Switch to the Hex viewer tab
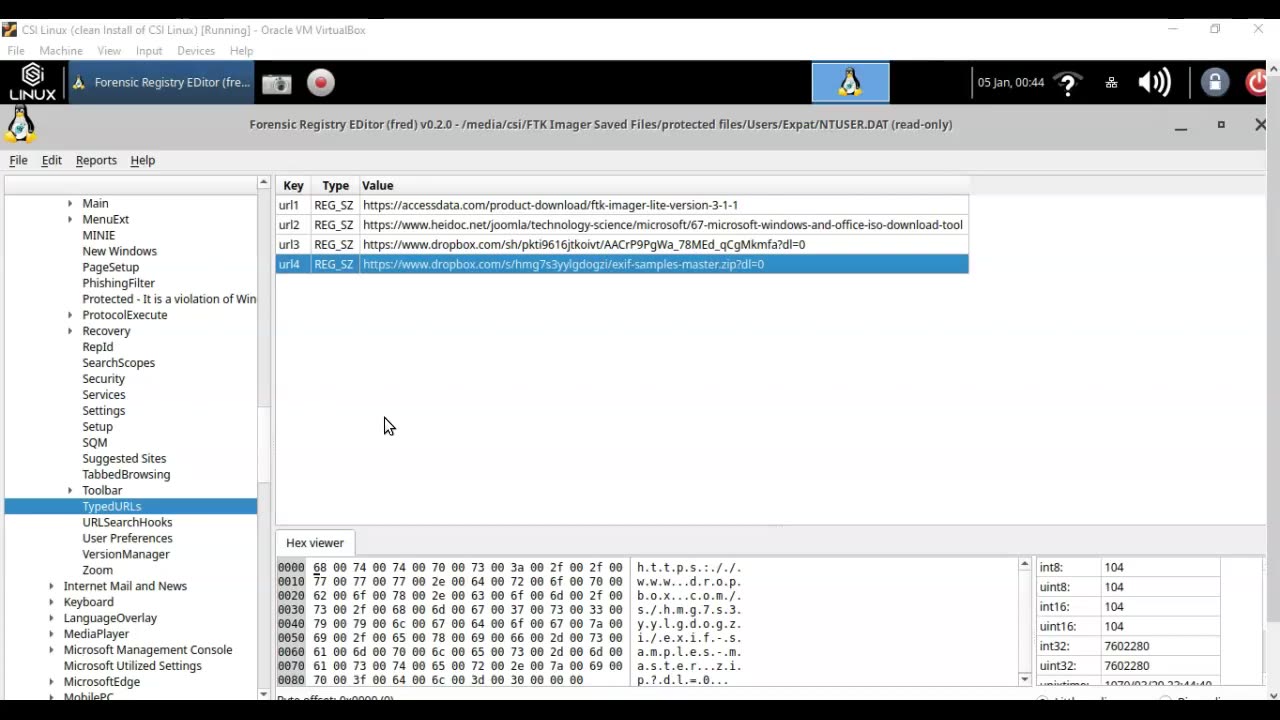The width and height of the screenshot is (1280, 720). click(314, 542)
